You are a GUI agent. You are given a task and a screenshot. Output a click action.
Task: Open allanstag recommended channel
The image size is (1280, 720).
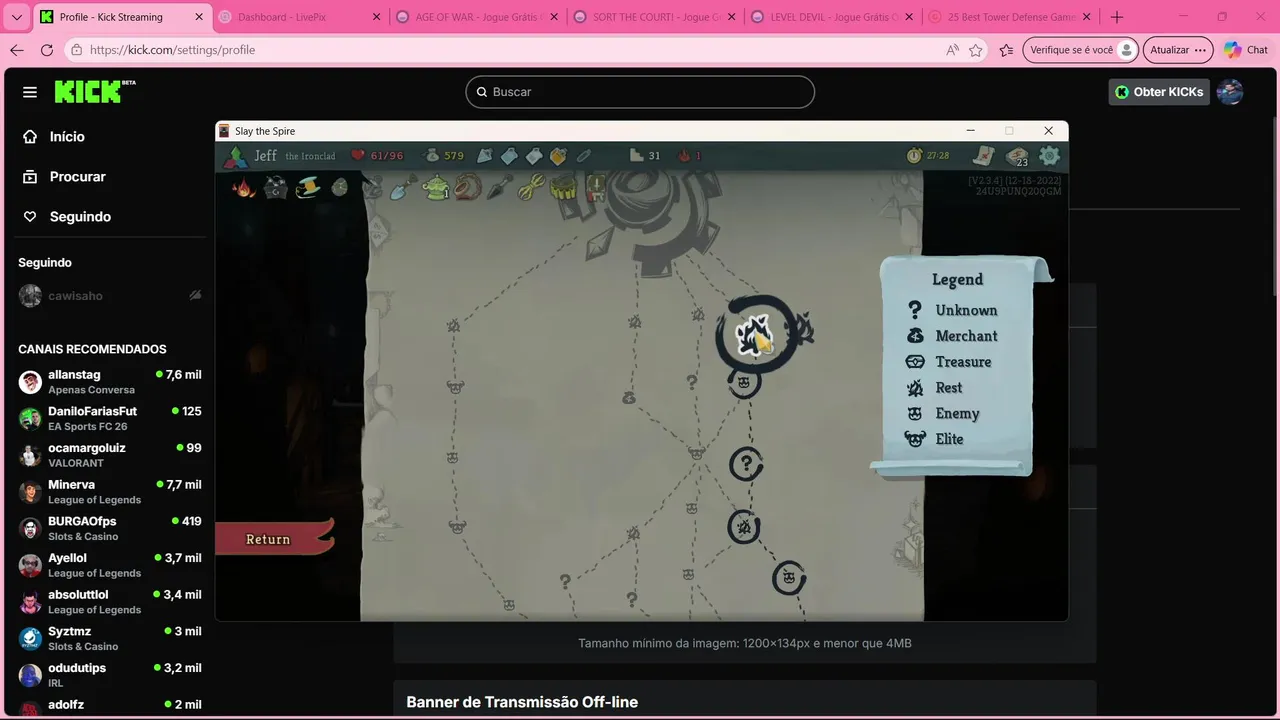tap(109, 382)
